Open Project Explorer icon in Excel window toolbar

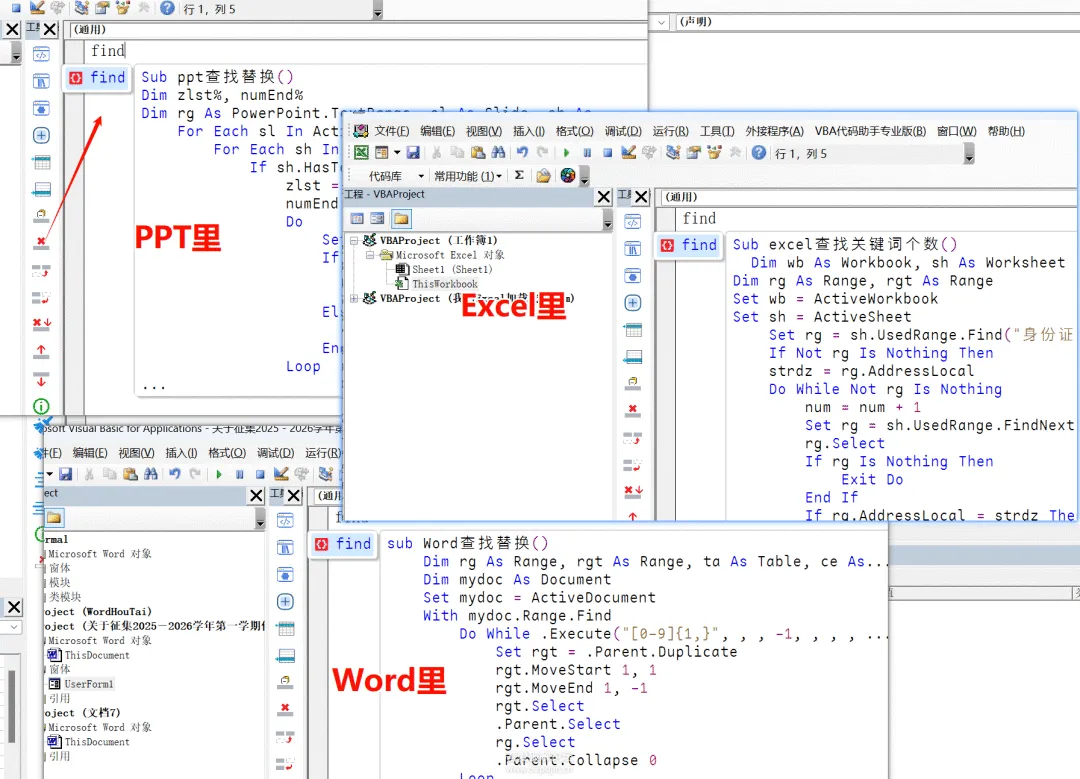pos(673,153)
